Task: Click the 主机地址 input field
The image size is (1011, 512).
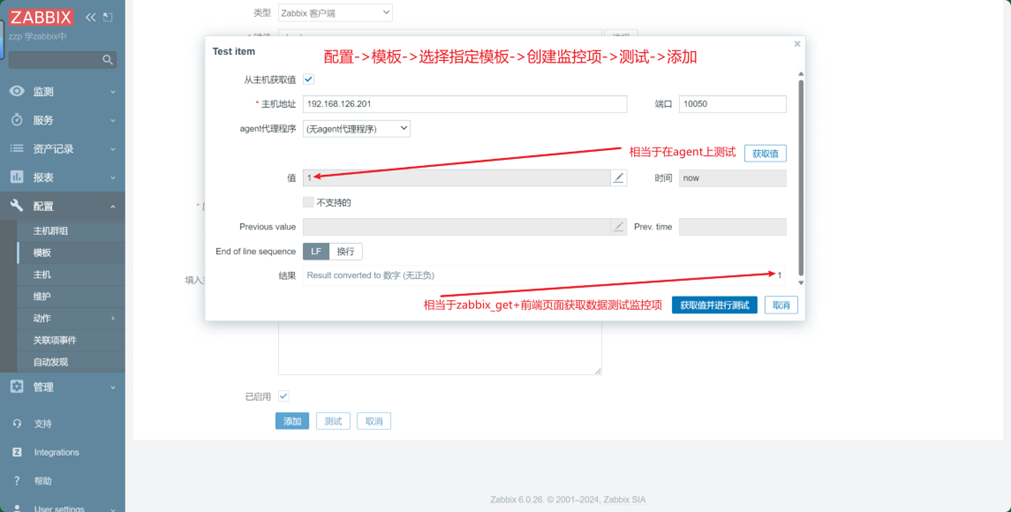Action: [465, 104]
